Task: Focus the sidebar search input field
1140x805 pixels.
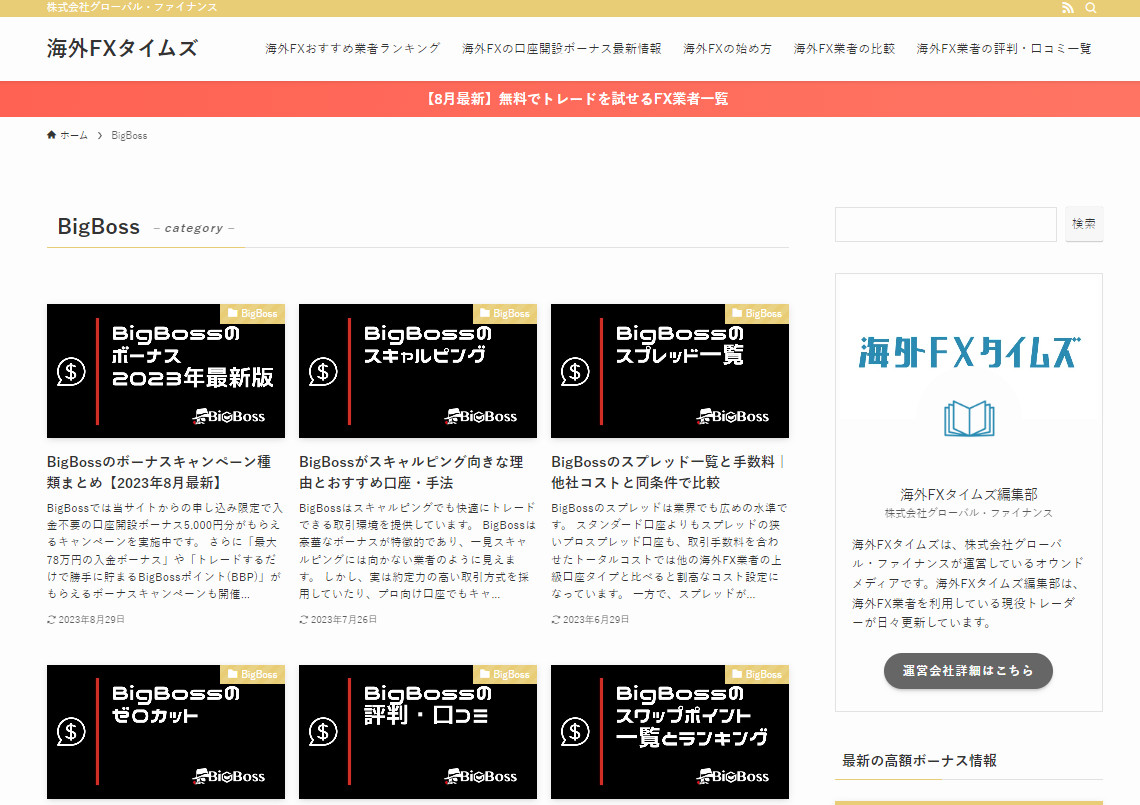Action: point(945,224)
